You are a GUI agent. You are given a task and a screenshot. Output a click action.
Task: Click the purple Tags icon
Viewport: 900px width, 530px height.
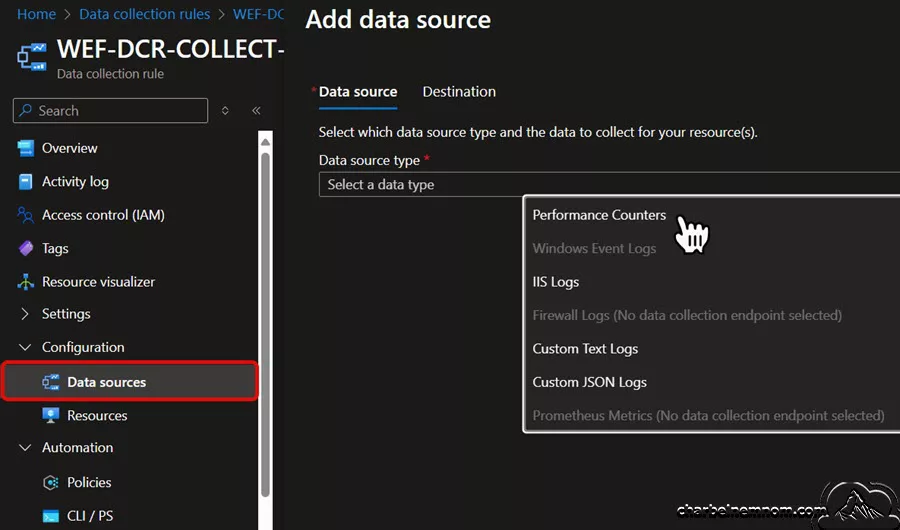click(x=26, y=248)
